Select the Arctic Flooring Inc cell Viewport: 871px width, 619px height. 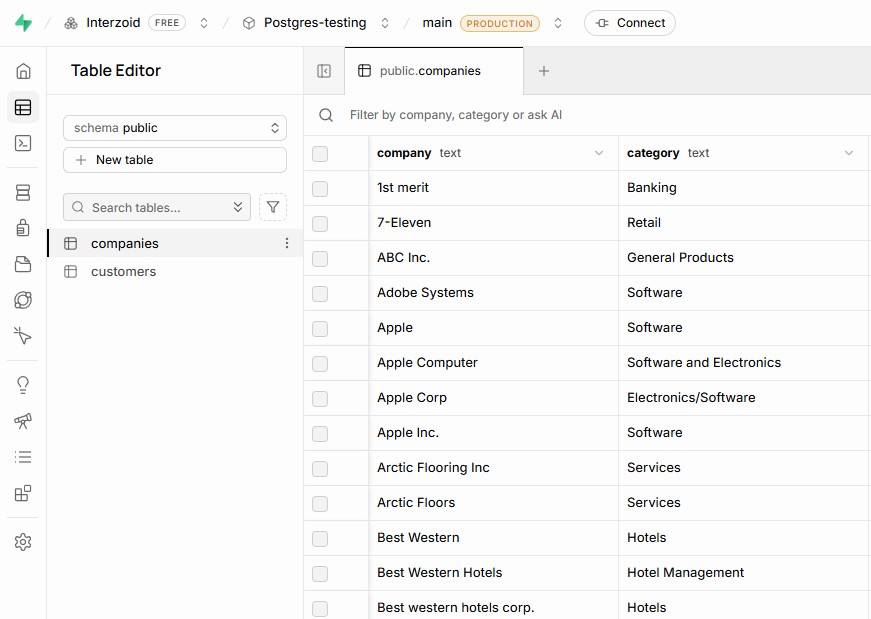(493, 468)
